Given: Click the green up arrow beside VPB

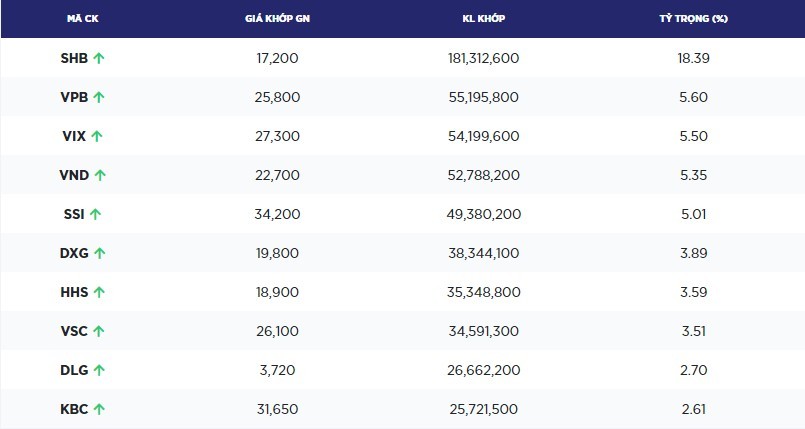Looking at the screenshot, I should click(99, 97).
